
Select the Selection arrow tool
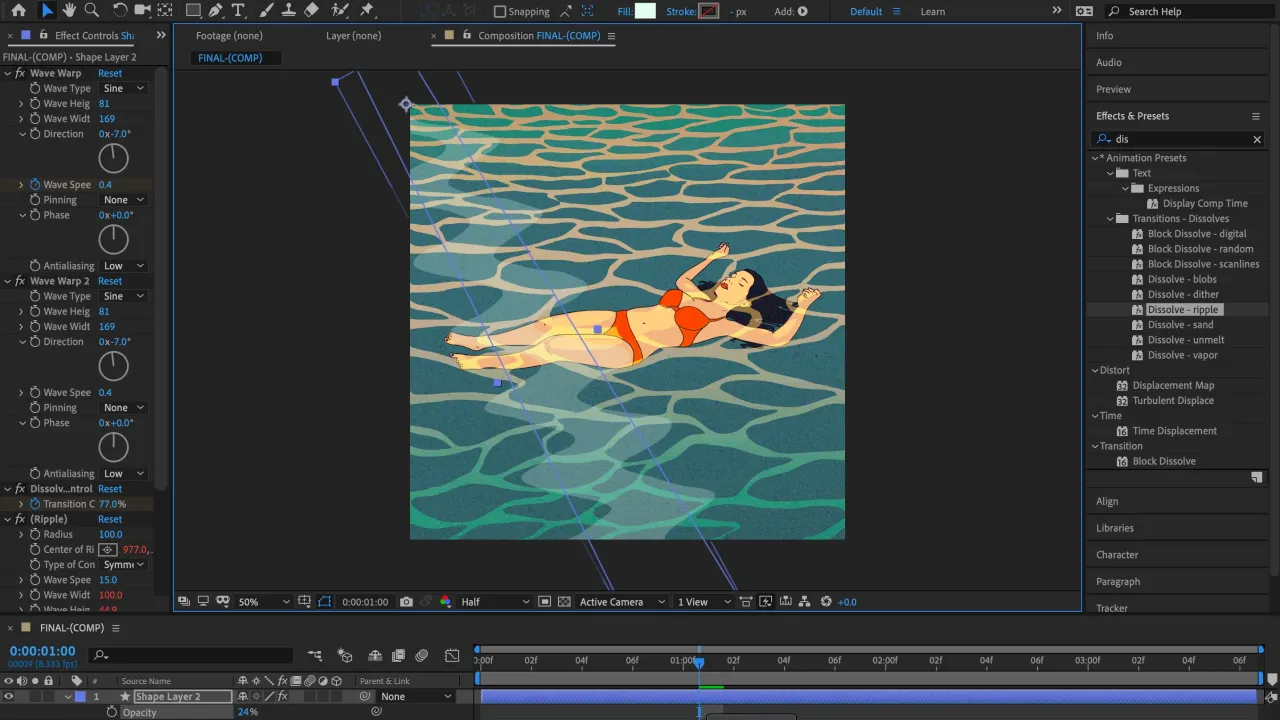[x=47, y=11]
